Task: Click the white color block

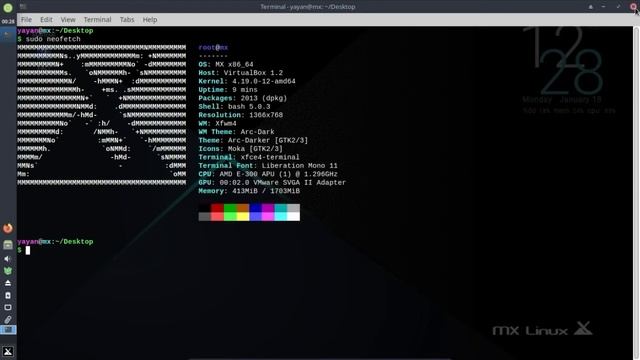Action: pyautogui.click(x=293, y=216)
